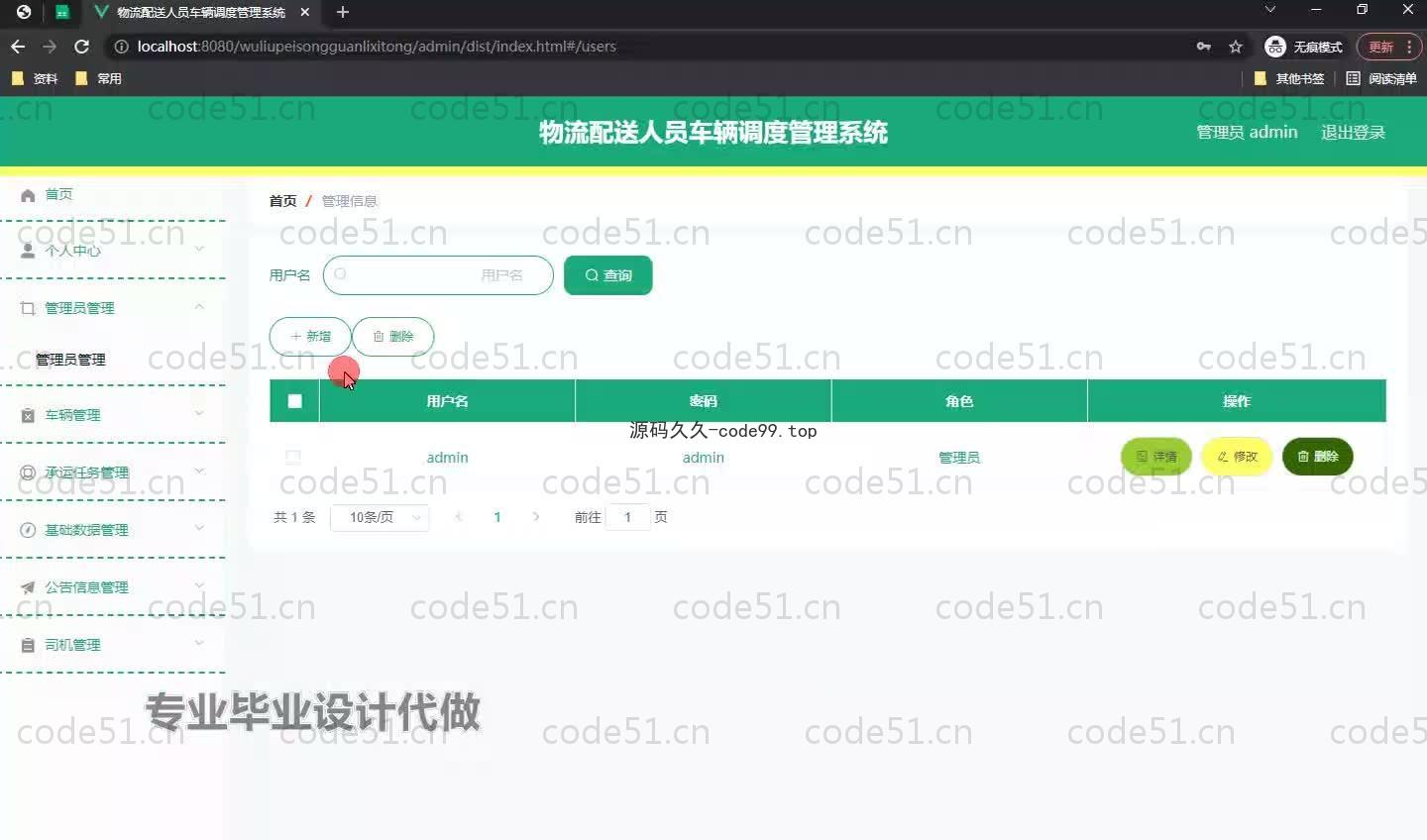The height and width of the screenshot is (840, 1427).
Task: Click 修改 for the admin row
Action: tap(1237, 457)
